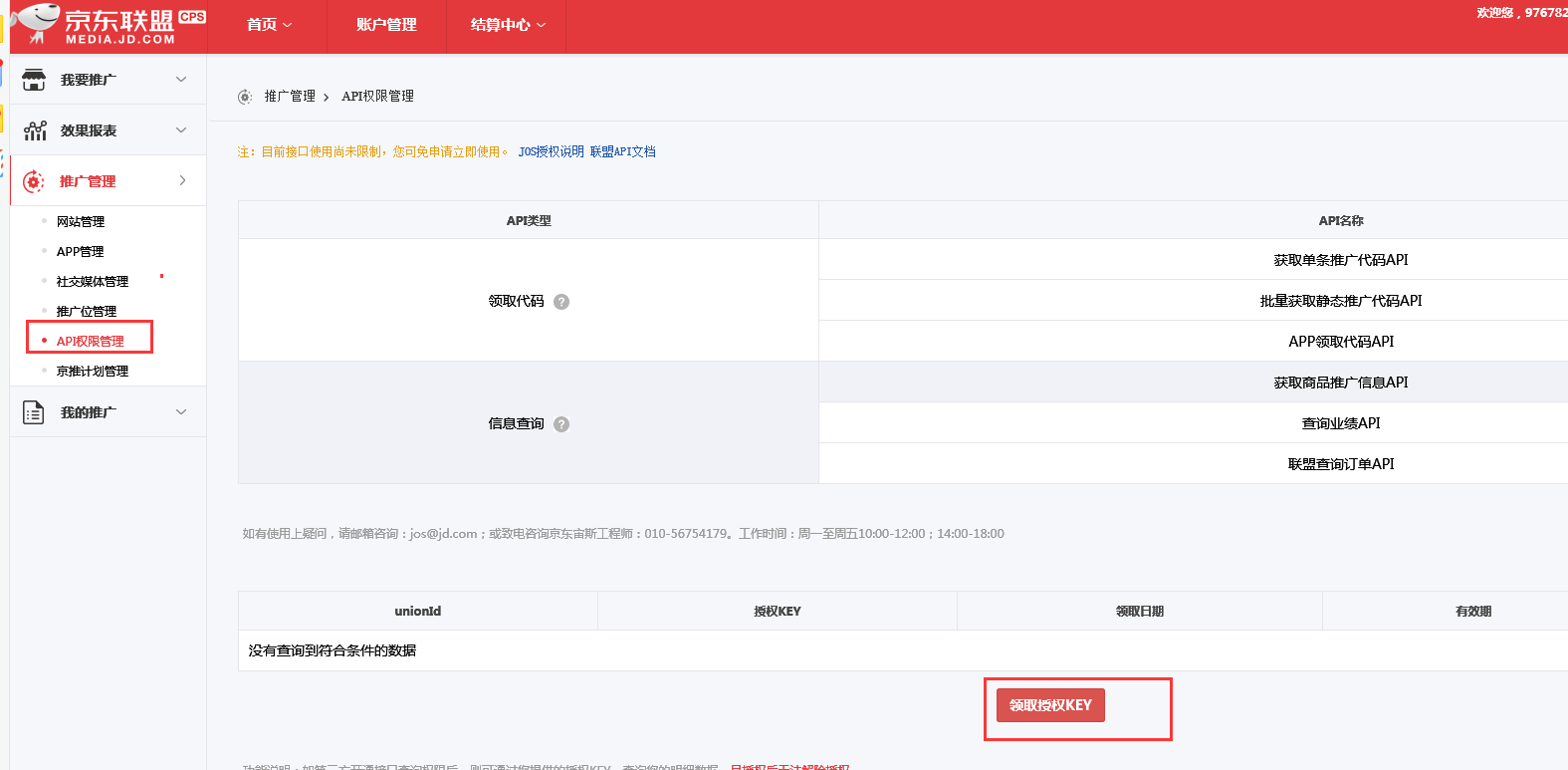The width and height of the screenshot is (1568, 770).
Task: Open the 首页 dropdown menu
Action: coord(269,25)
